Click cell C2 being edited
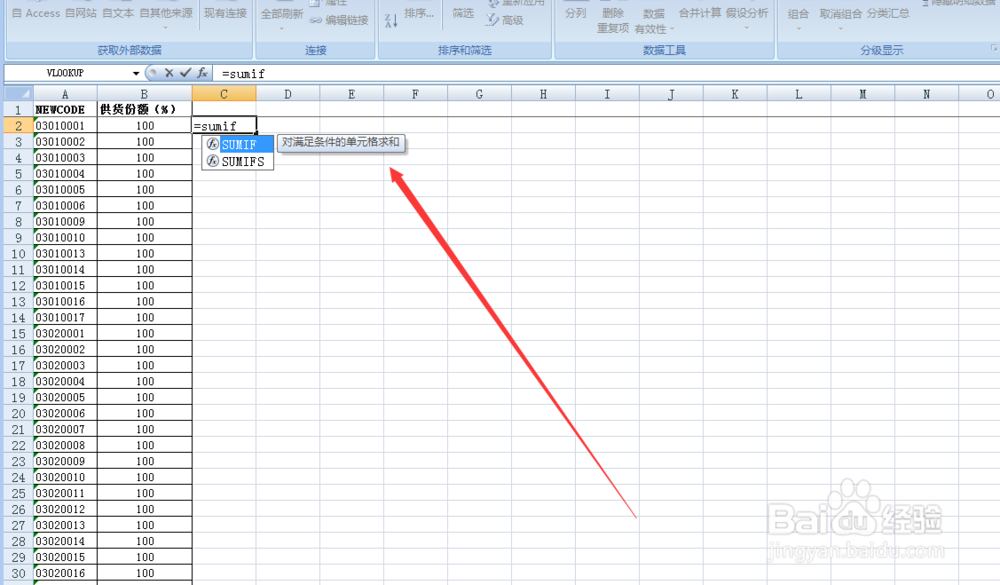 pos(224,126)
